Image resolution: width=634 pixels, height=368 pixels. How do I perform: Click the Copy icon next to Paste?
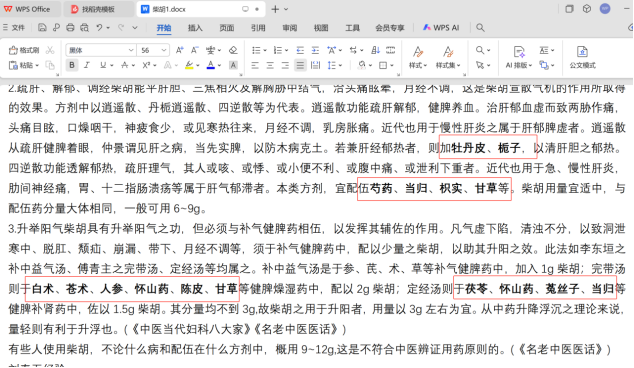50,65
